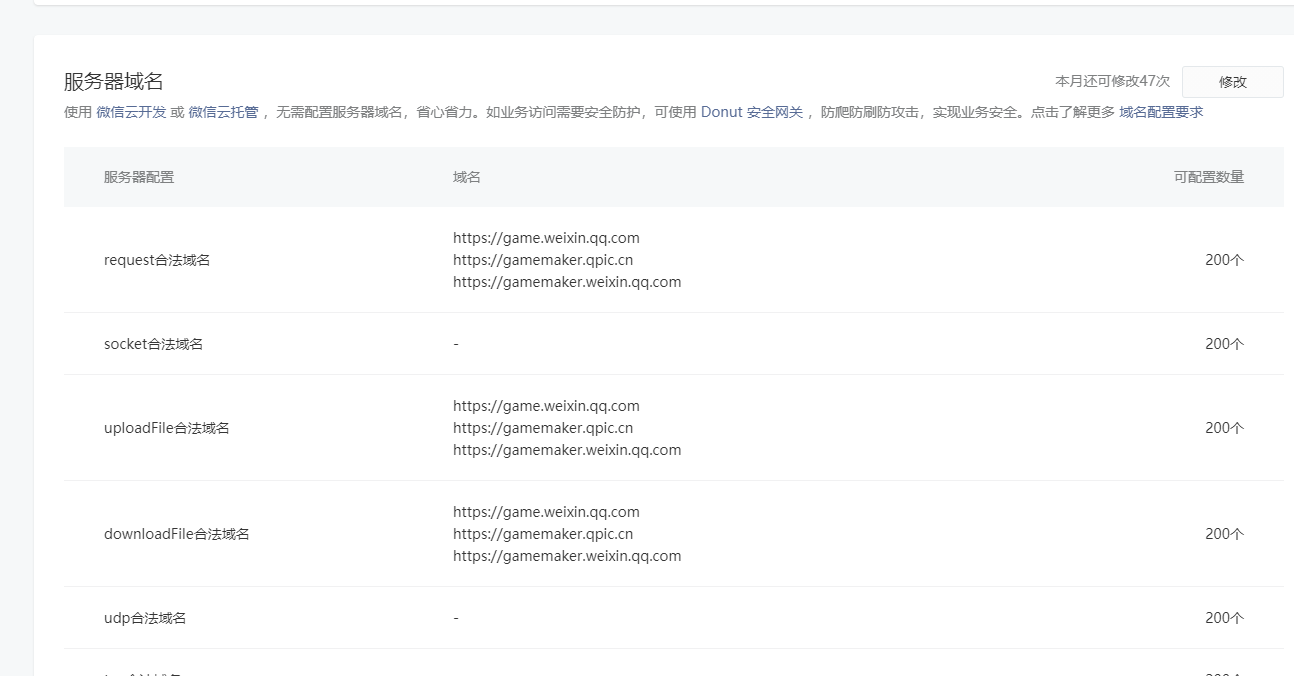Click https://game.weixin.qq.com in request row
Viewport: 1294px width, 676px height.
(546, 238)
